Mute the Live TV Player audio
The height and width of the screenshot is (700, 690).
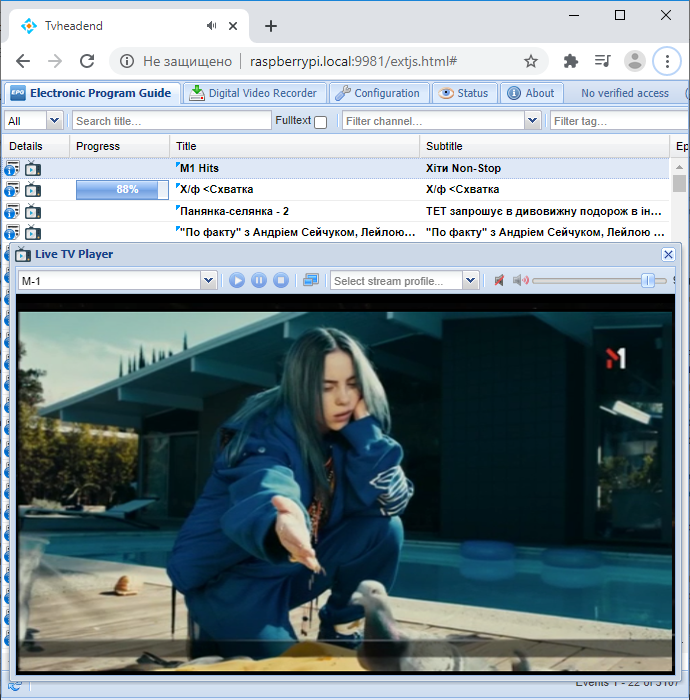coord(499,280)
